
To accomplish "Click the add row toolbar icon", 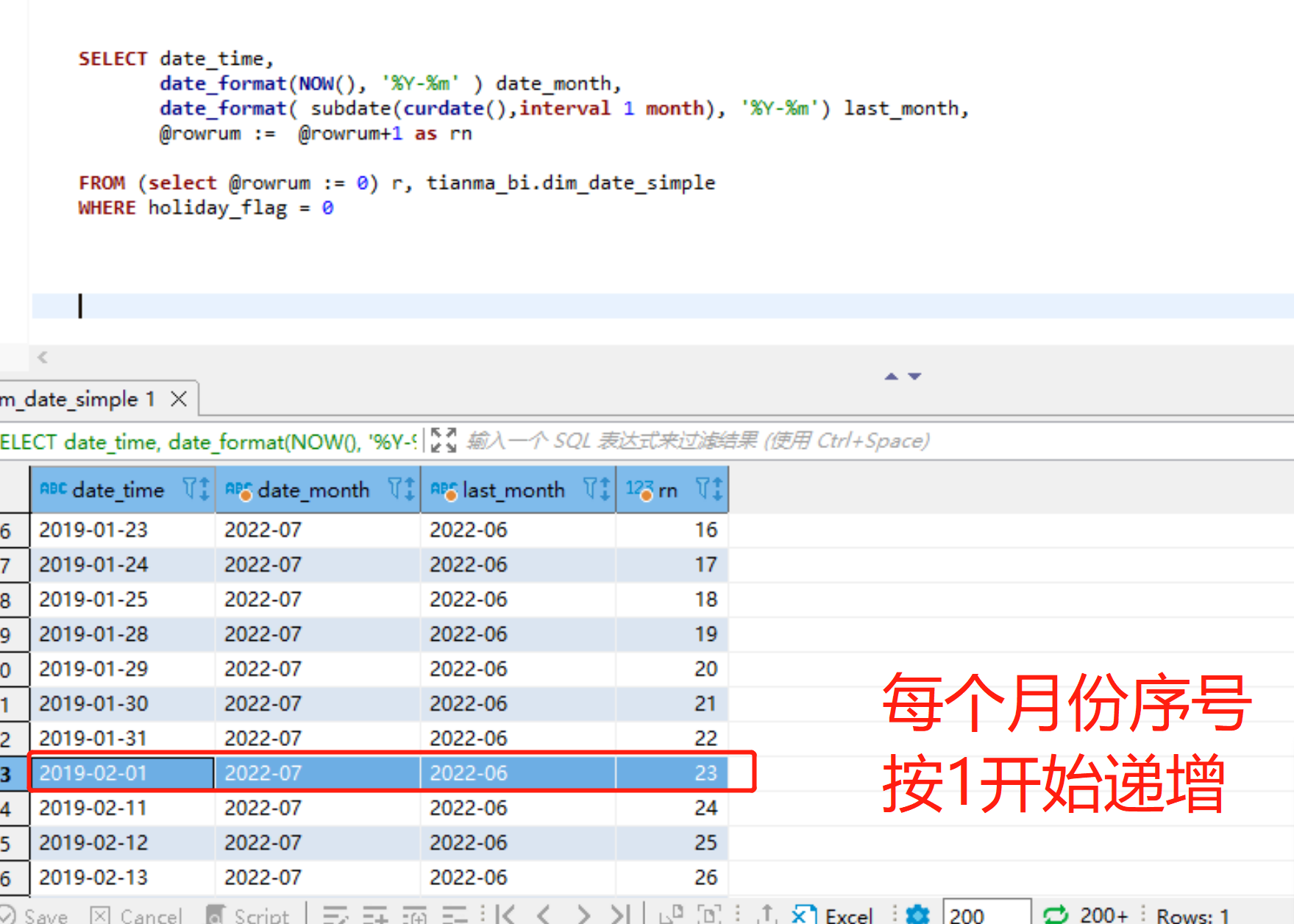I will (x=375, y=914).
